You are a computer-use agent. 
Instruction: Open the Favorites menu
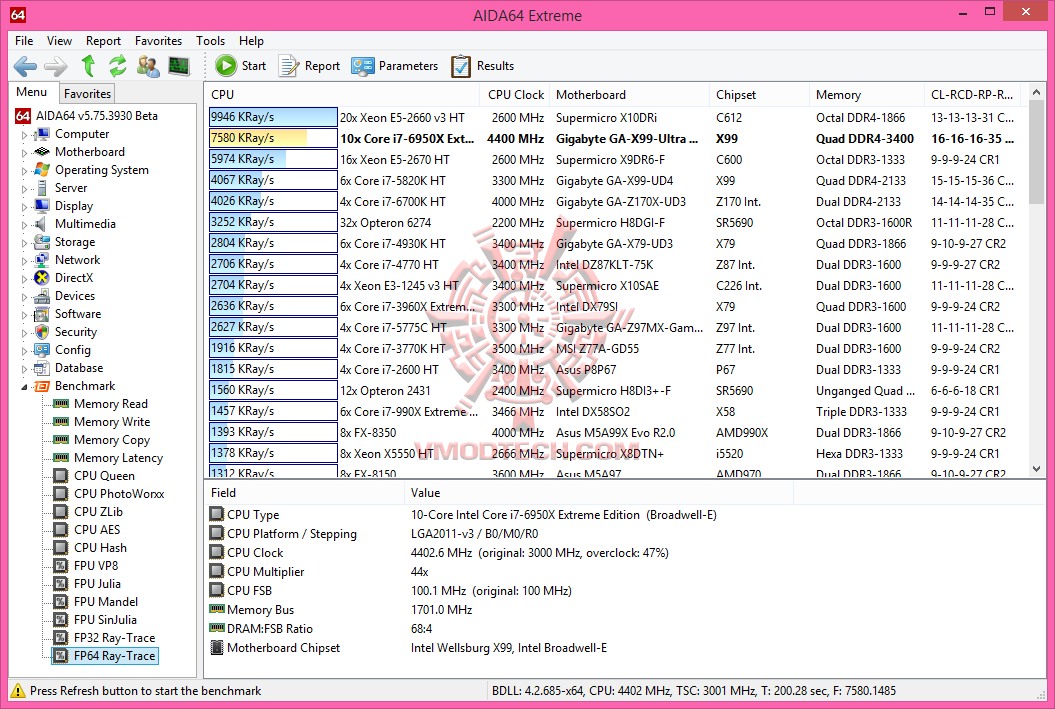coord(158,41)
